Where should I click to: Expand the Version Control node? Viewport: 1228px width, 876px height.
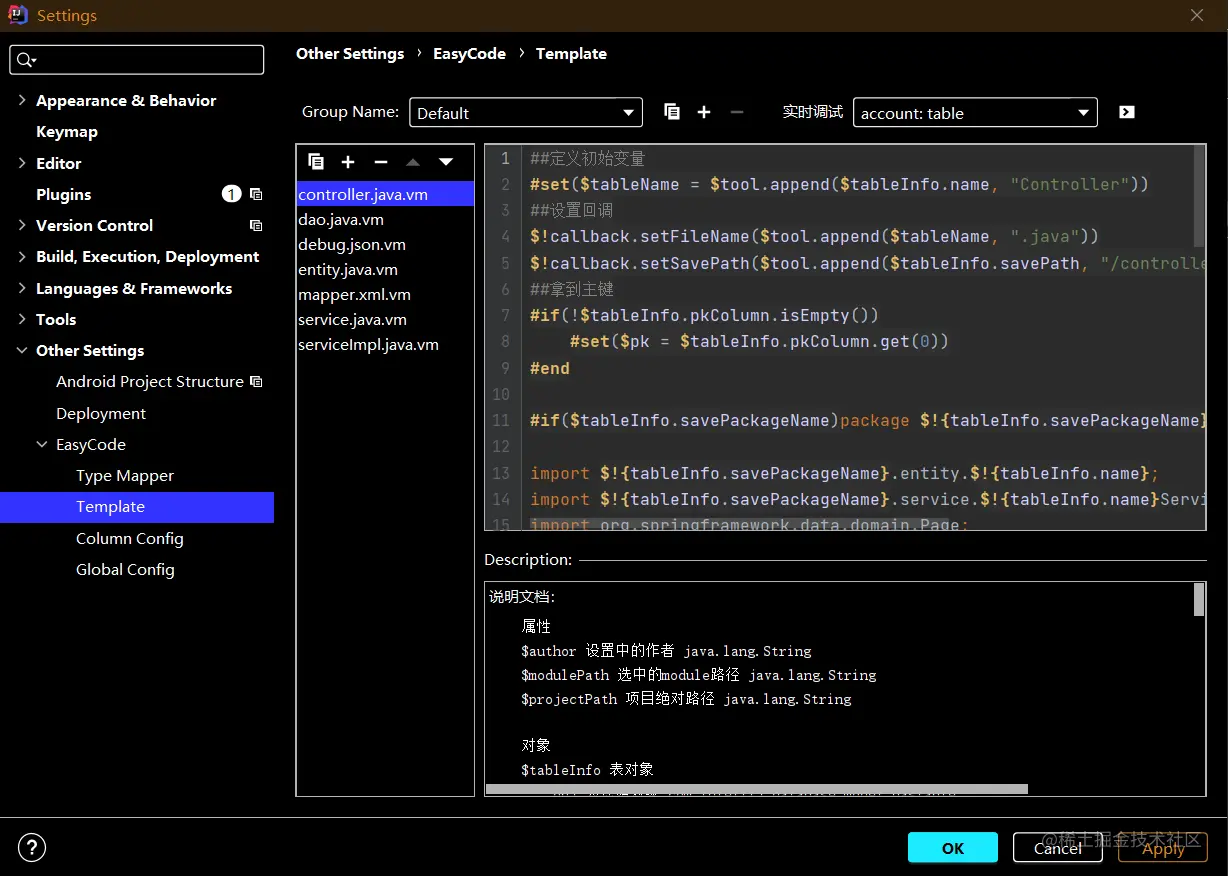click(x=22, y=225)
